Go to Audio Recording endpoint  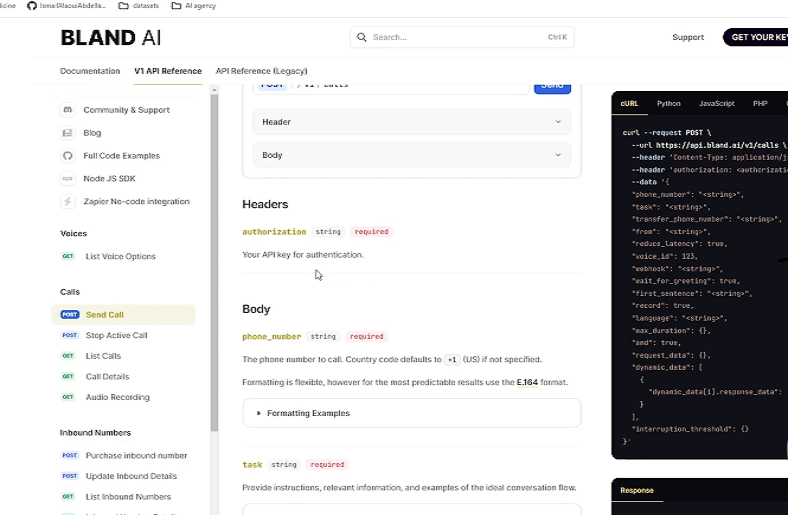click(118, 397)
